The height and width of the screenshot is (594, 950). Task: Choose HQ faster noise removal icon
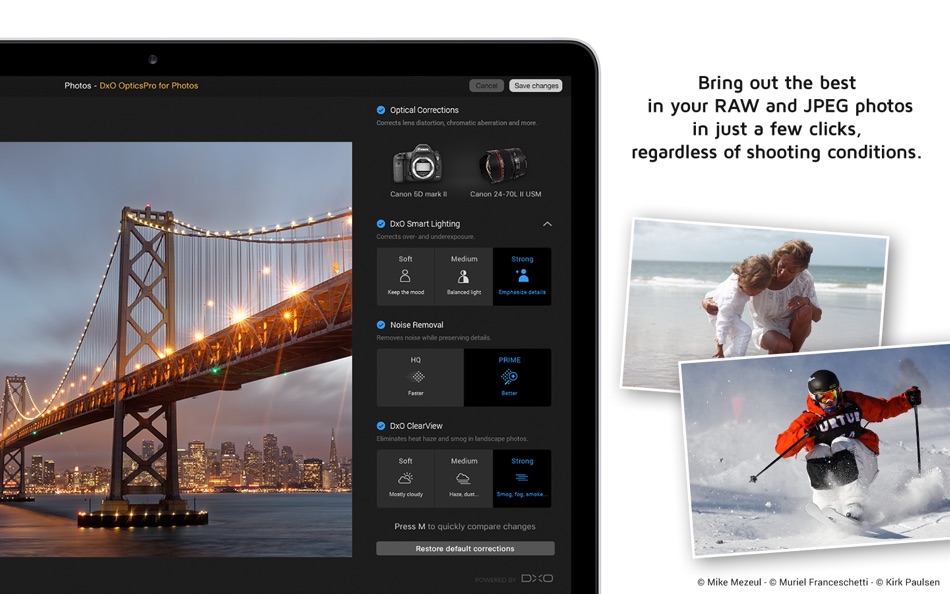pyautogui.click(x=418, y=377)
